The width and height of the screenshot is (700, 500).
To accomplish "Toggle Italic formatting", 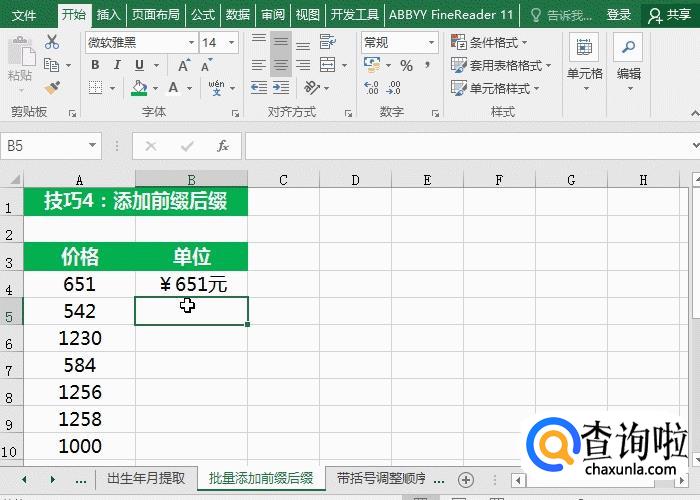I will 117,65.
